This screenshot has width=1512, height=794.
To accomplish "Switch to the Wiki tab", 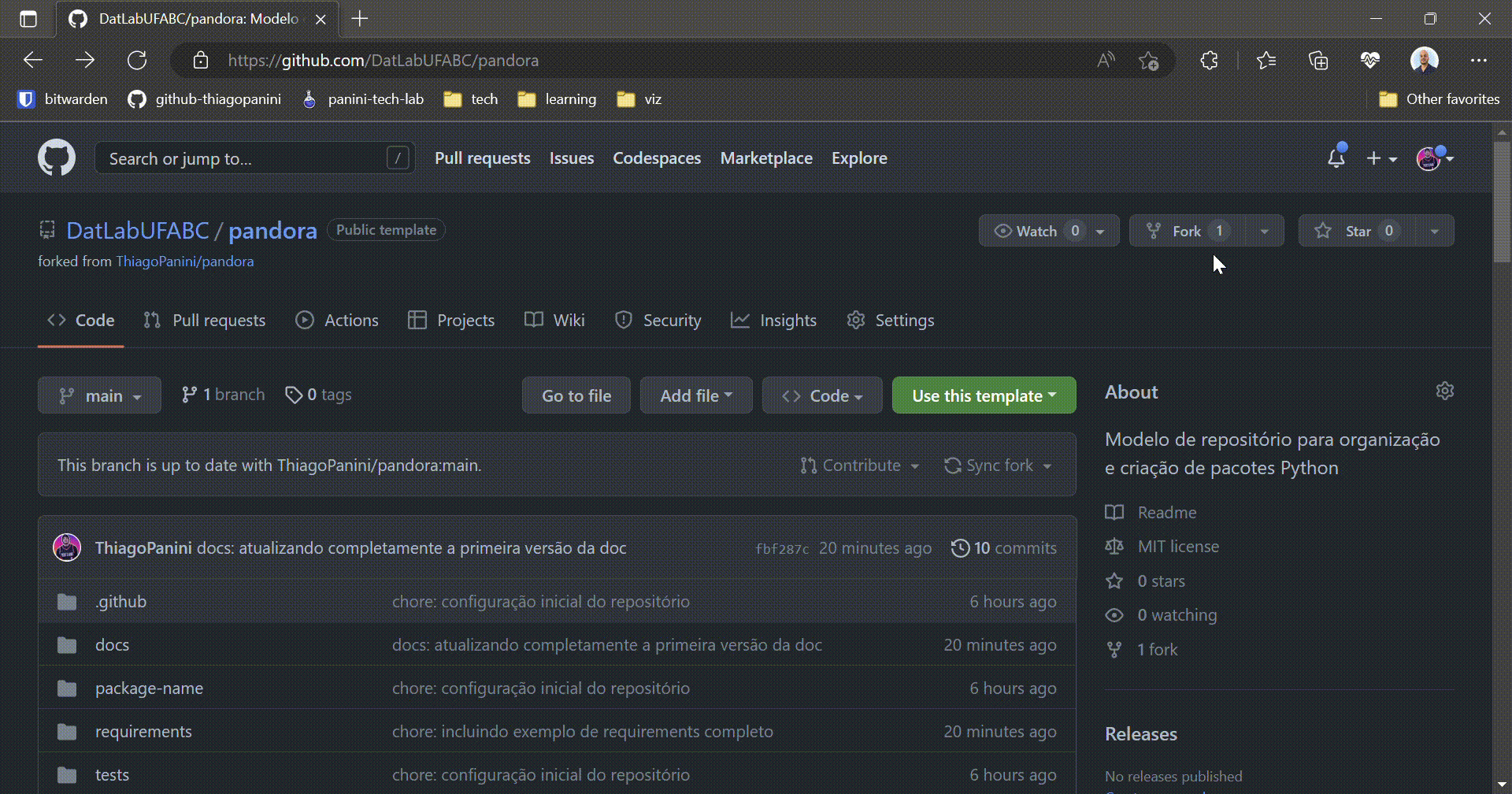I will click(555, 321).
